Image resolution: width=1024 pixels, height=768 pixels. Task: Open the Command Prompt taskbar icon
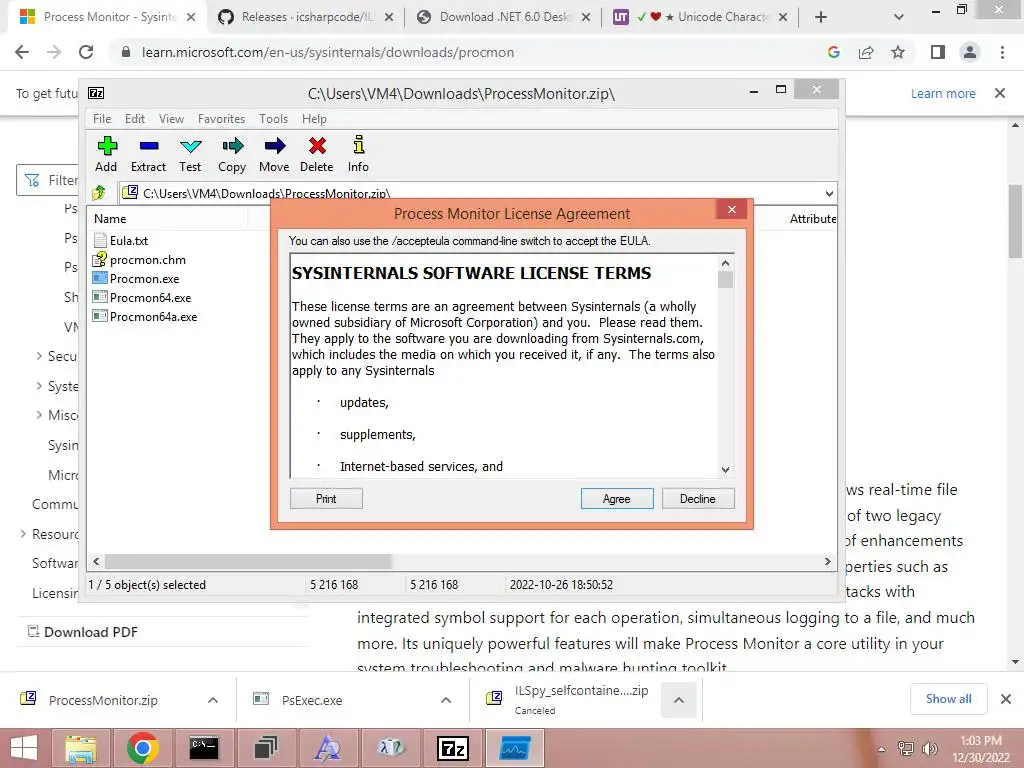[x=204, y=748]
